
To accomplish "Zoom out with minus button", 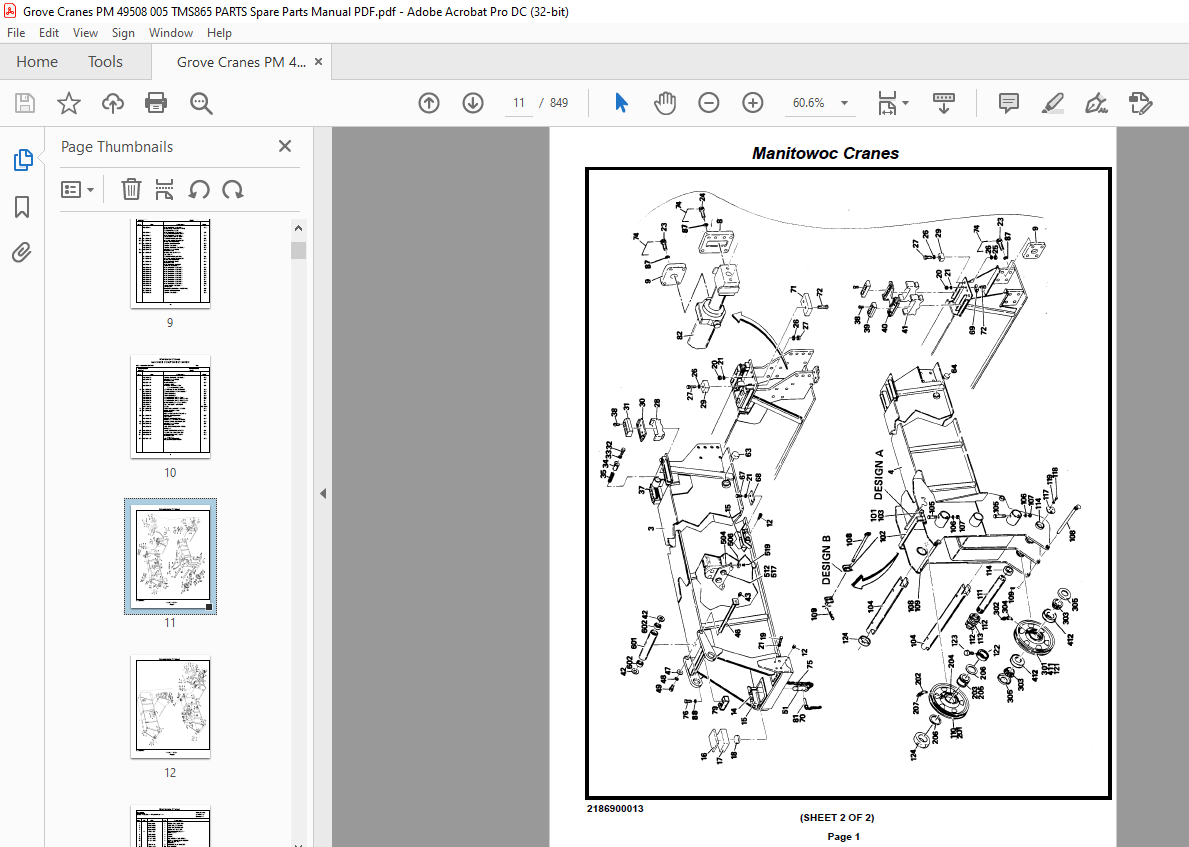I will pos(709,103).
